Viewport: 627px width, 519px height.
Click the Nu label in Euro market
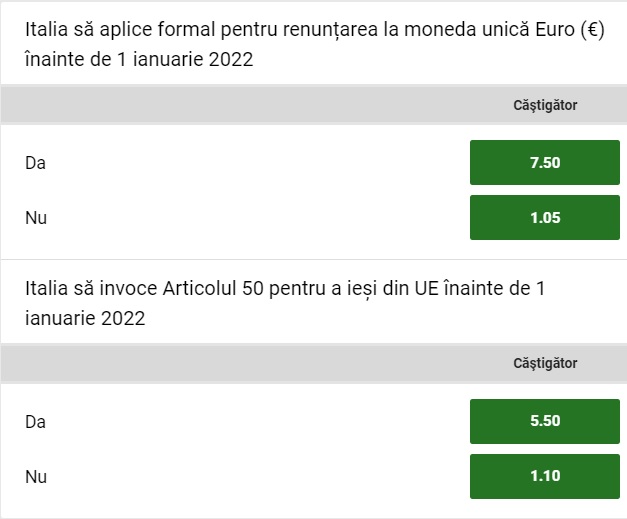click(x=36, y=217)
